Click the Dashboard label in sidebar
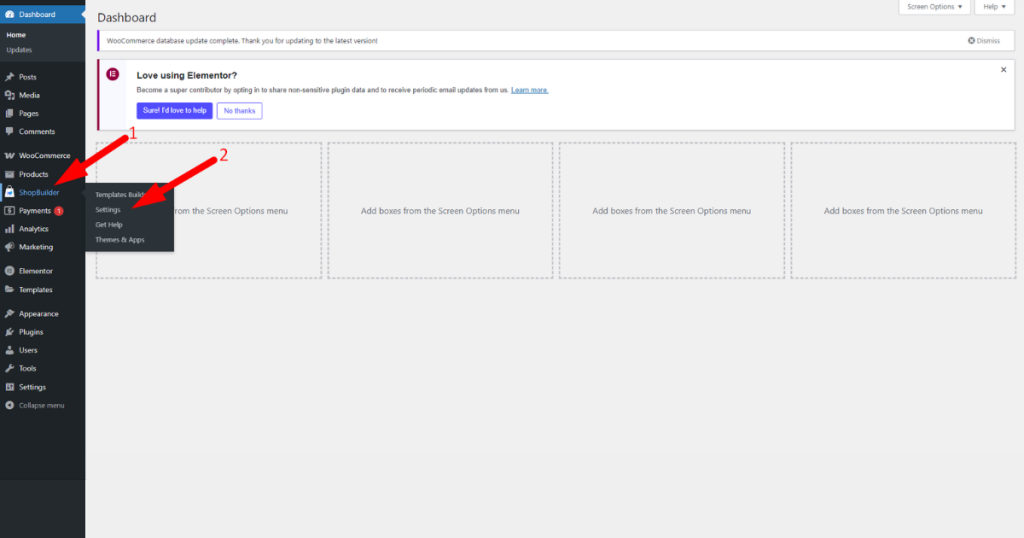1024x538 pixels. 37,14
